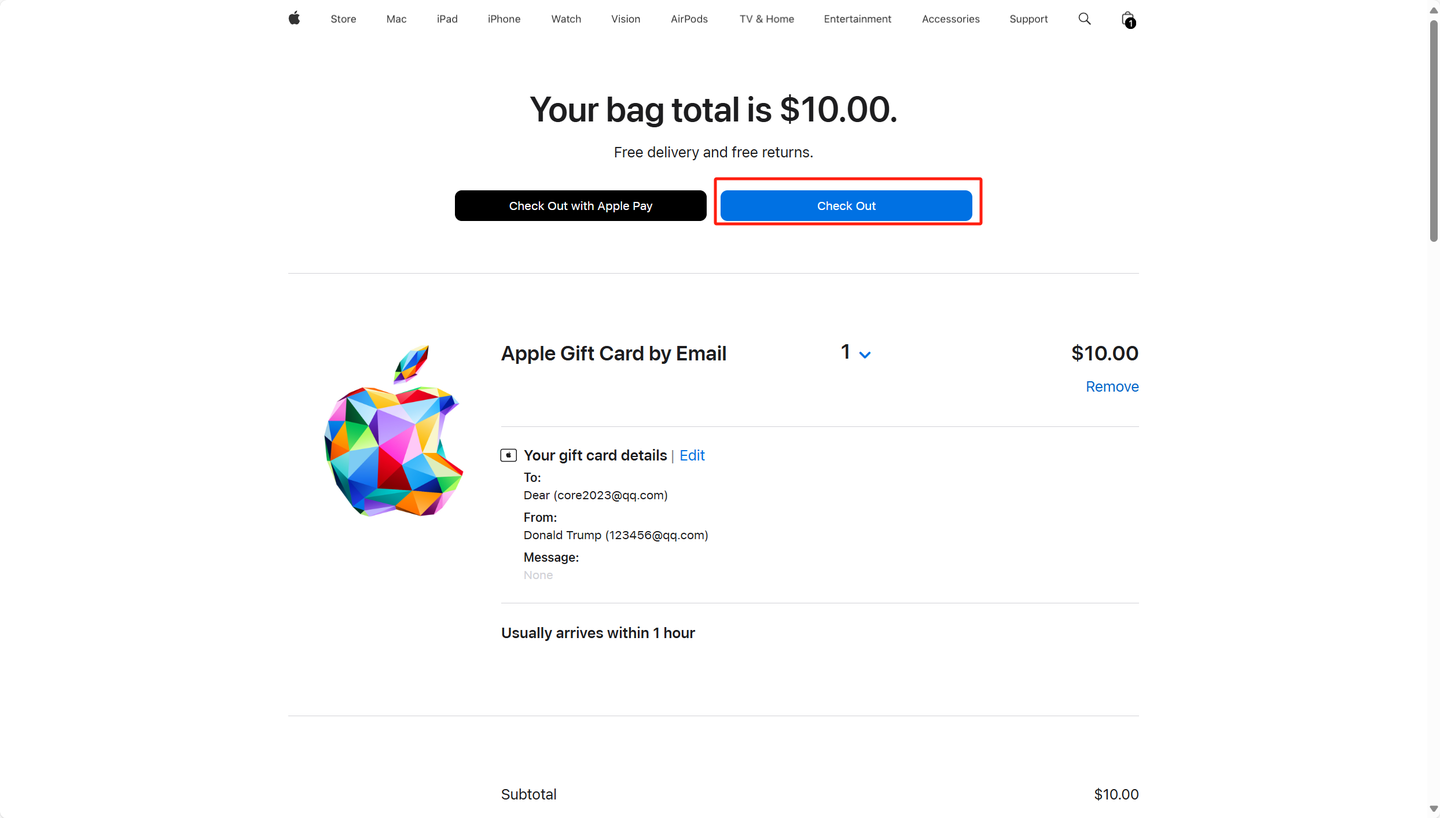Select the AirPods menu item
This screenshot has height=818, width=1440.
tap(689, 19)
